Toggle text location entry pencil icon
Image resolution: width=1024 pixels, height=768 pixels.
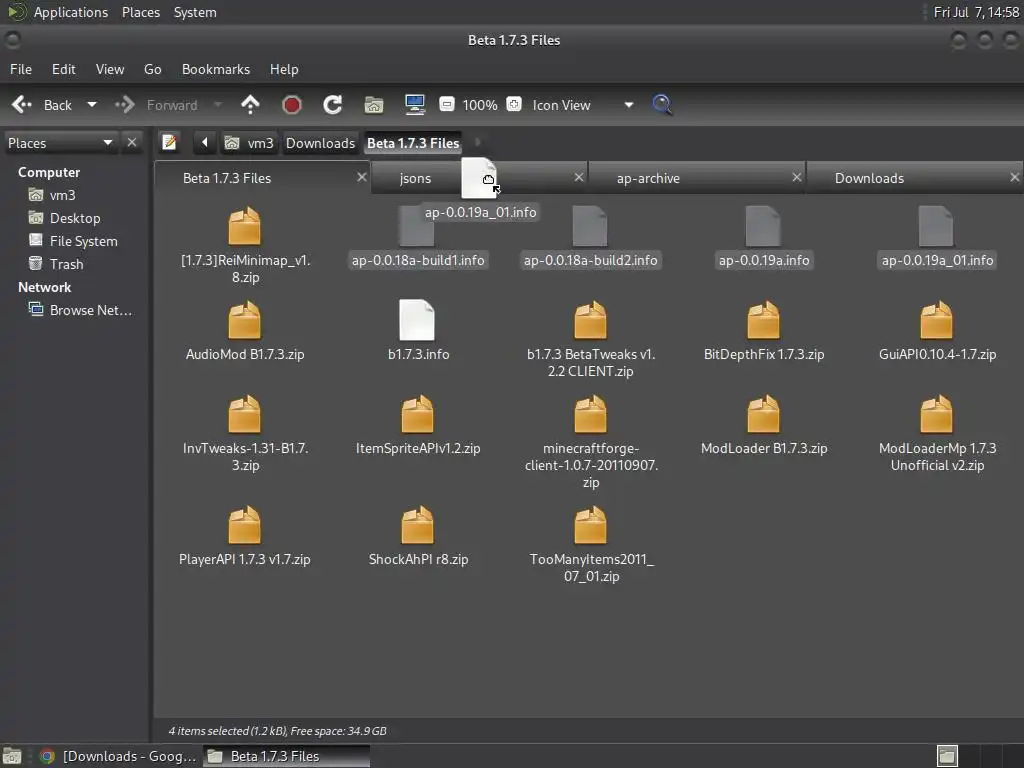[169, 142]
